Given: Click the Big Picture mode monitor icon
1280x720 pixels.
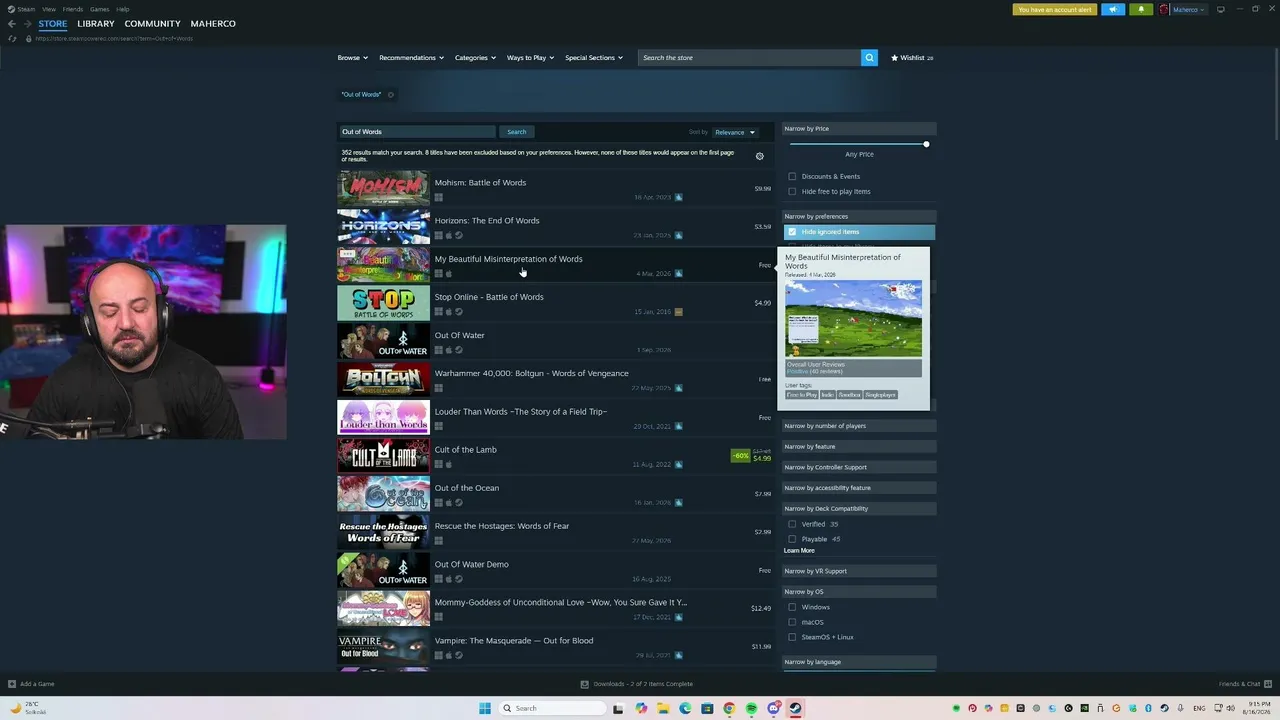Looking at the screenshot, I should click(x=1220, y=9).
